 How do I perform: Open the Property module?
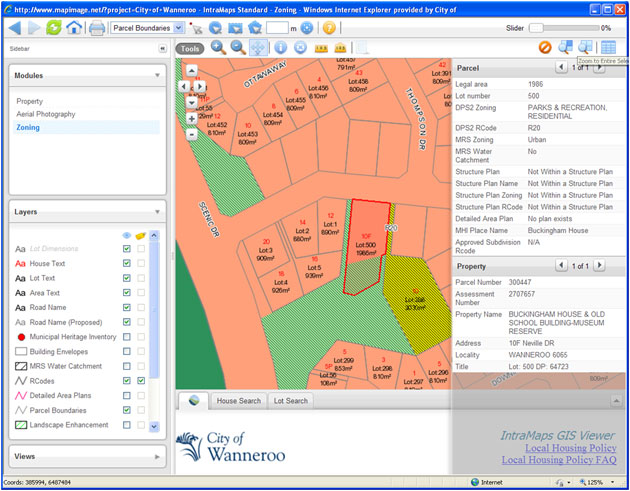30,101
